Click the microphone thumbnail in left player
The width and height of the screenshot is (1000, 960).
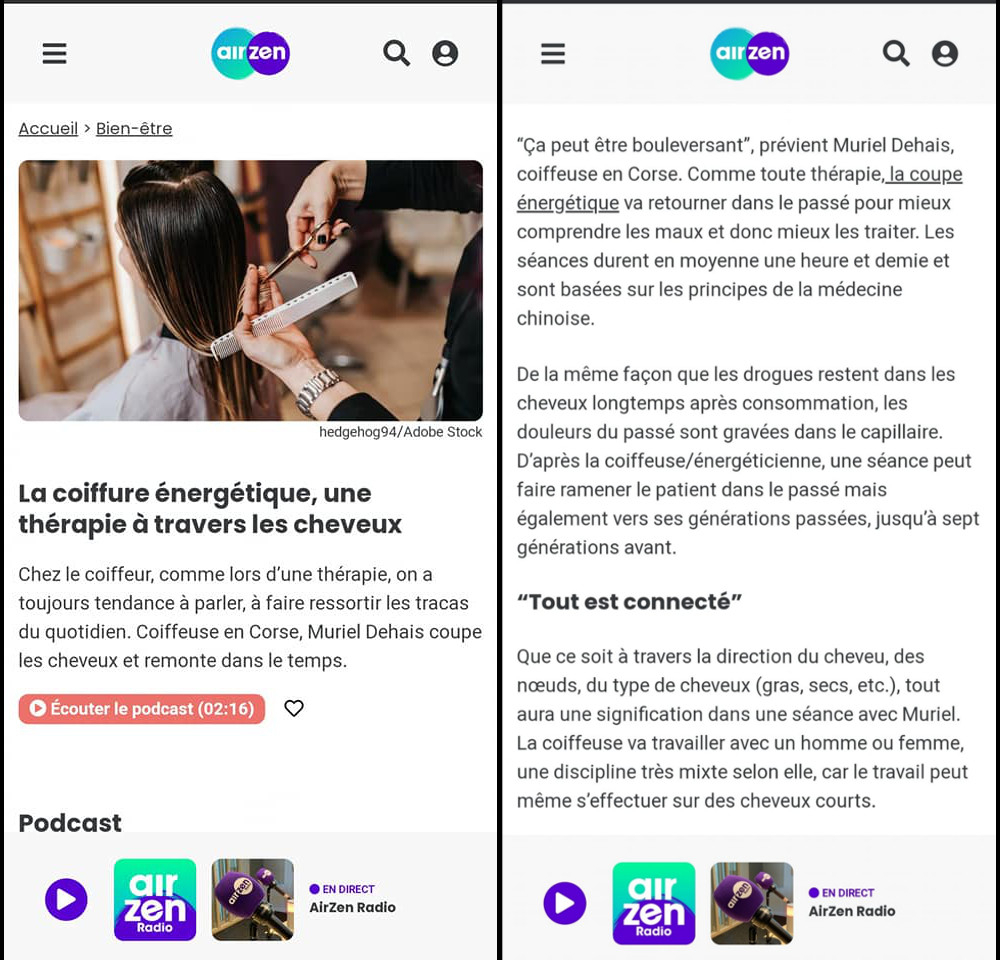tap(253, 899)
